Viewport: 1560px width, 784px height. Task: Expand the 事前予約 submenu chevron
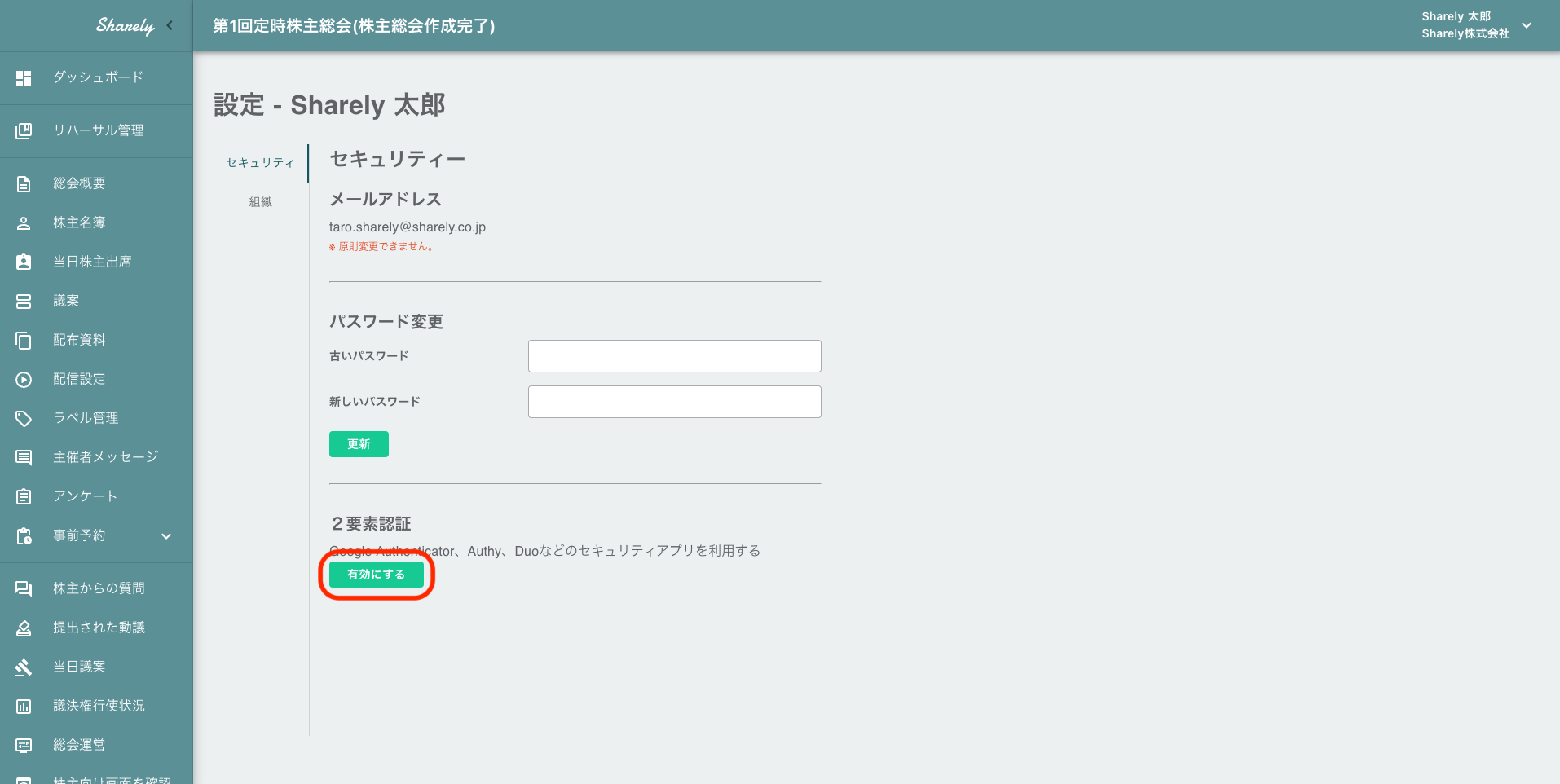[x=166, y=535]
